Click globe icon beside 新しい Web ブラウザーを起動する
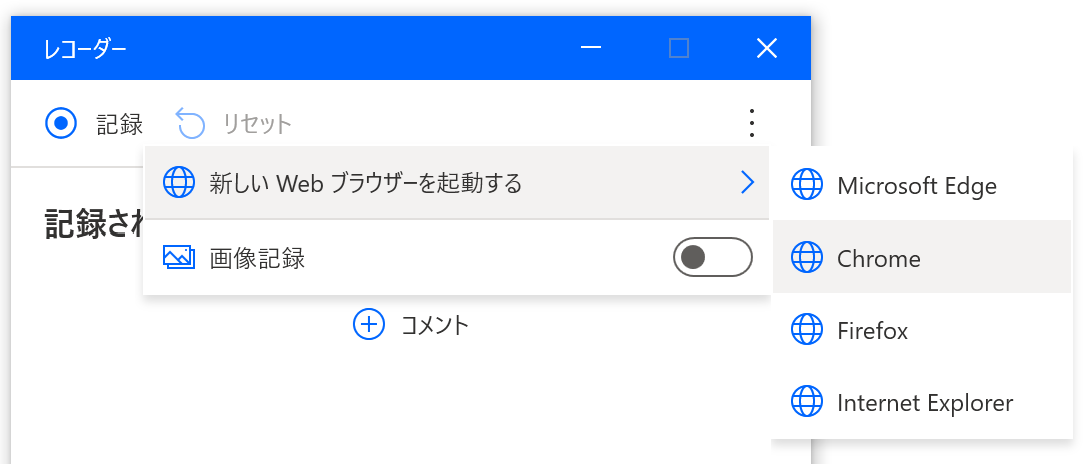Screen dimensions: 1090x464 pos(179,183)
